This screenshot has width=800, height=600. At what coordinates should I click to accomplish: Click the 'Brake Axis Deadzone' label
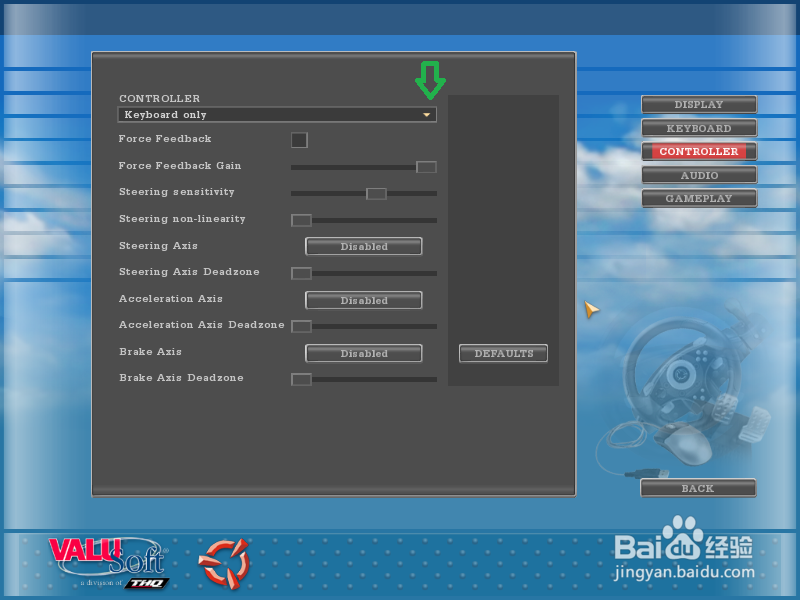pyautogui.click(x=181, y=378)
